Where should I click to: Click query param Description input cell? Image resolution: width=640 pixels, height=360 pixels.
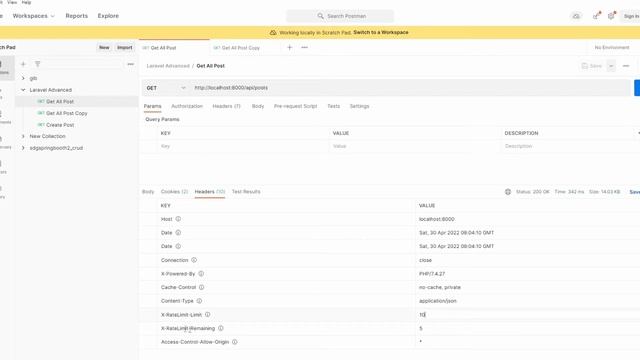point(569,146)
